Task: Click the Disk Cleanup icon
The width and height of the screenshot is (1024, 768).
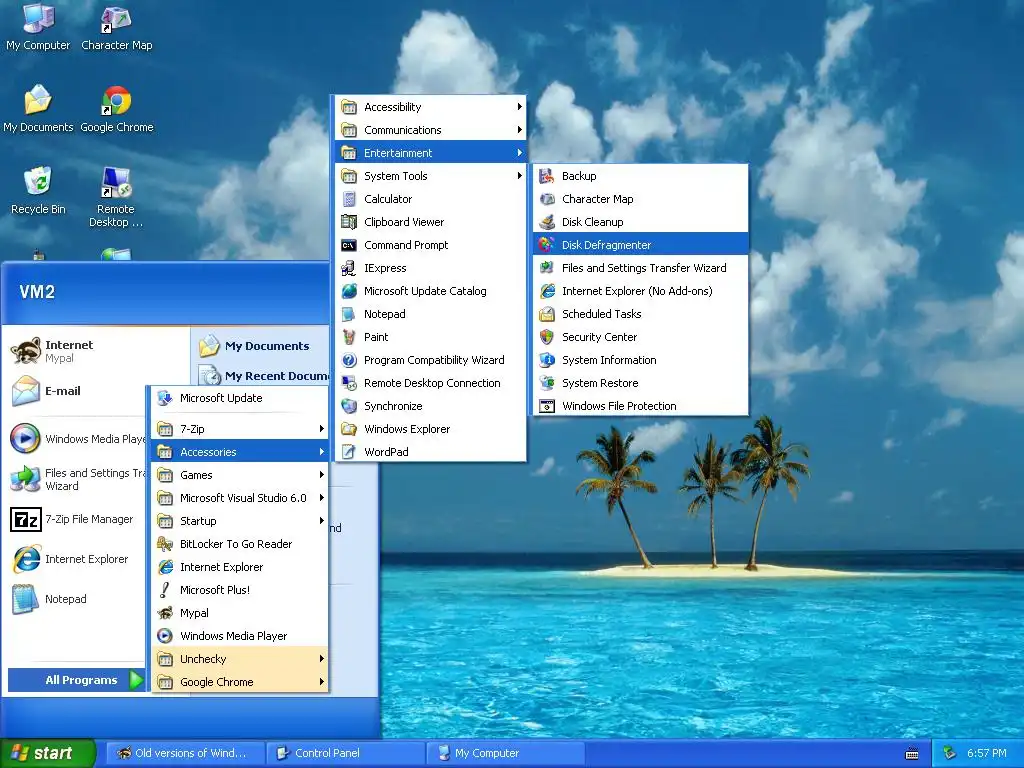Action: tap(547, 222)
